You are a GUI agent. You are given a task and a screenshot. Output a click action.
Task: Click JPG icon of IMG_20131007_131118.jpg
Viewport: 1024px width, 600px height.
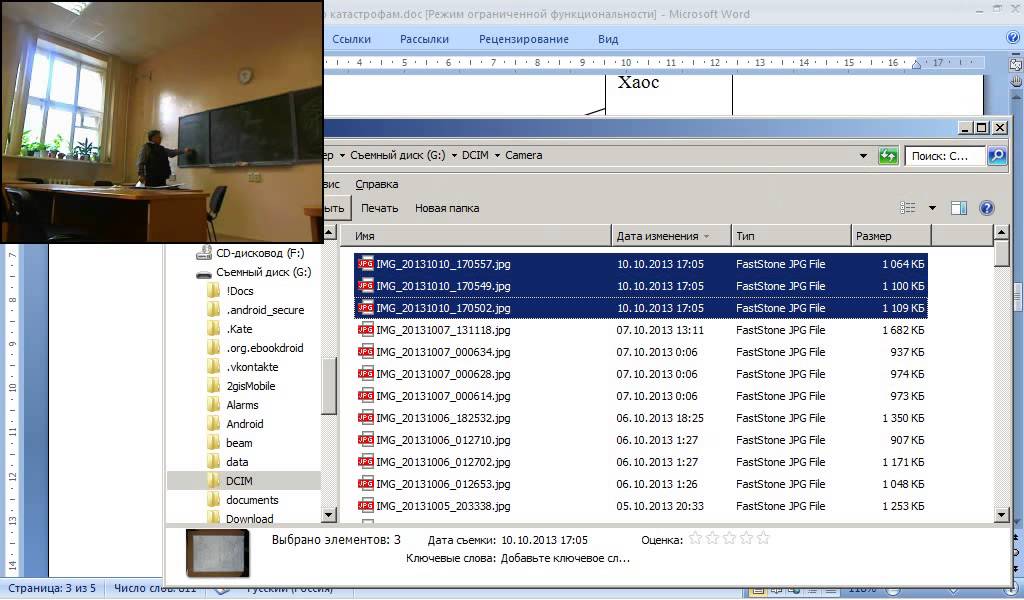[366, 330]
